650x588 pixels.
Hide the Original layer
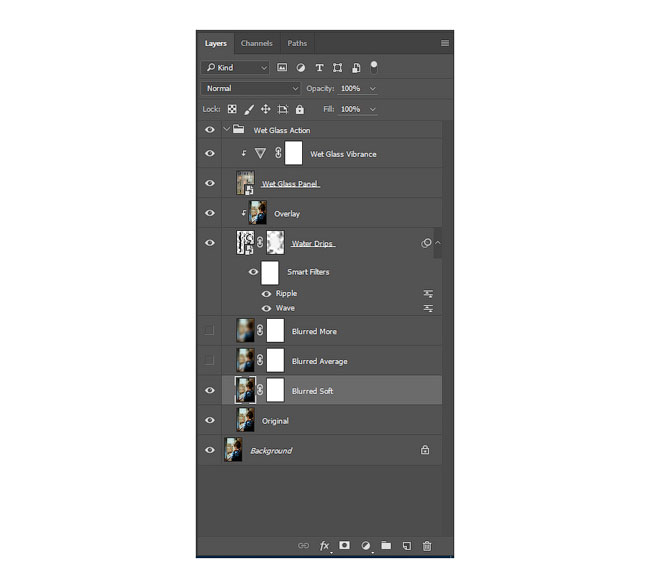pos(210,420)
